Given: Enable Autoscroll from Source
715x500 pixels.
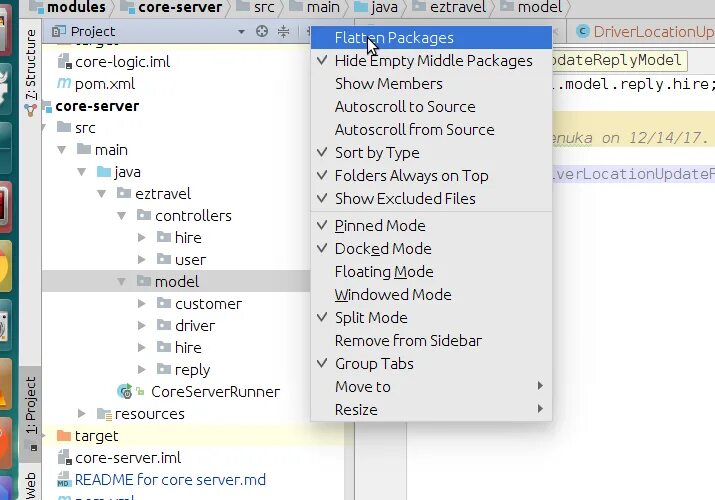Looking at the screenshot, I should click(431, 129).
